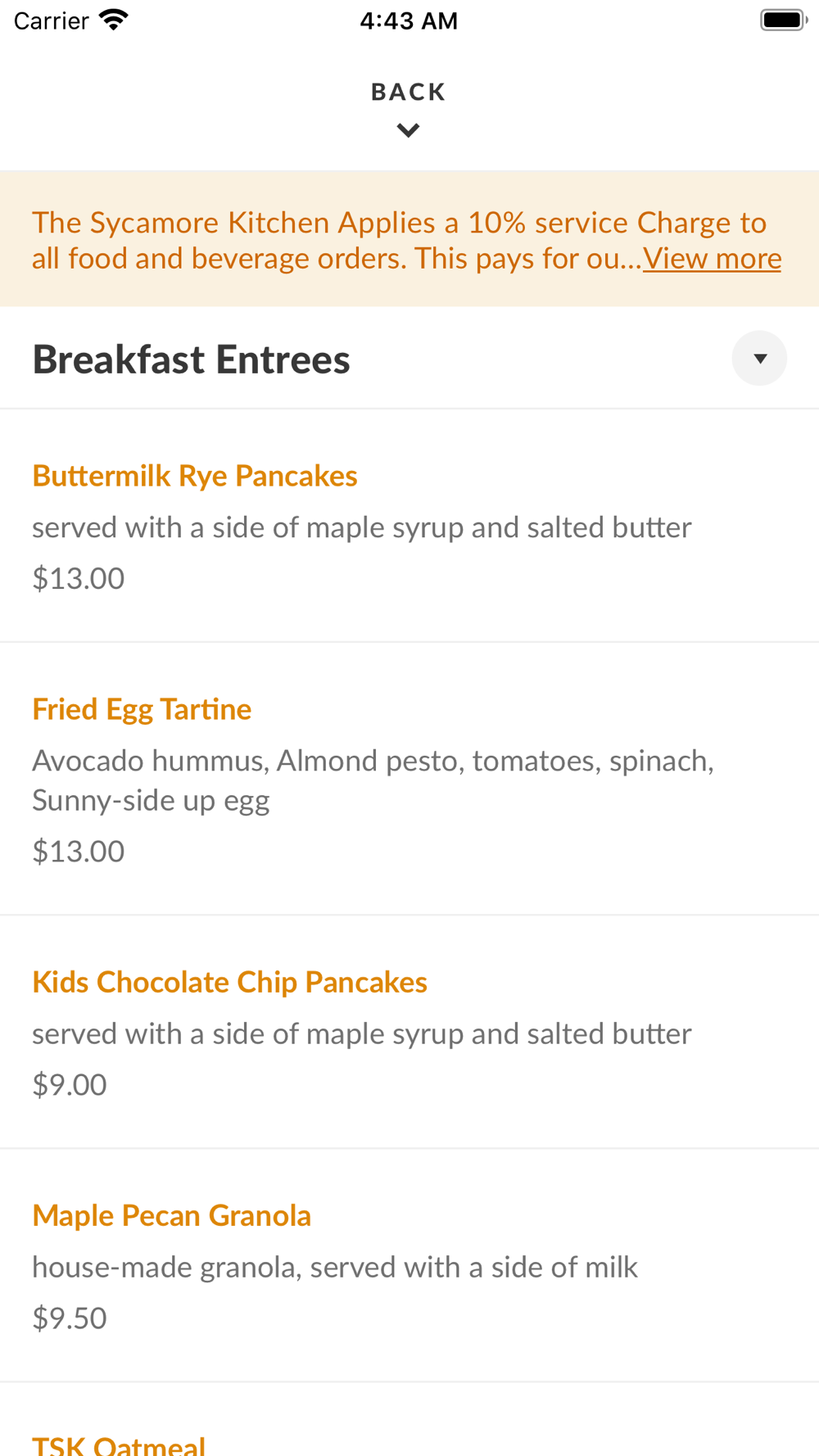Tap the Wi-Fi icon in status bar
819x1456 pixels.
(x=113, y=20)
